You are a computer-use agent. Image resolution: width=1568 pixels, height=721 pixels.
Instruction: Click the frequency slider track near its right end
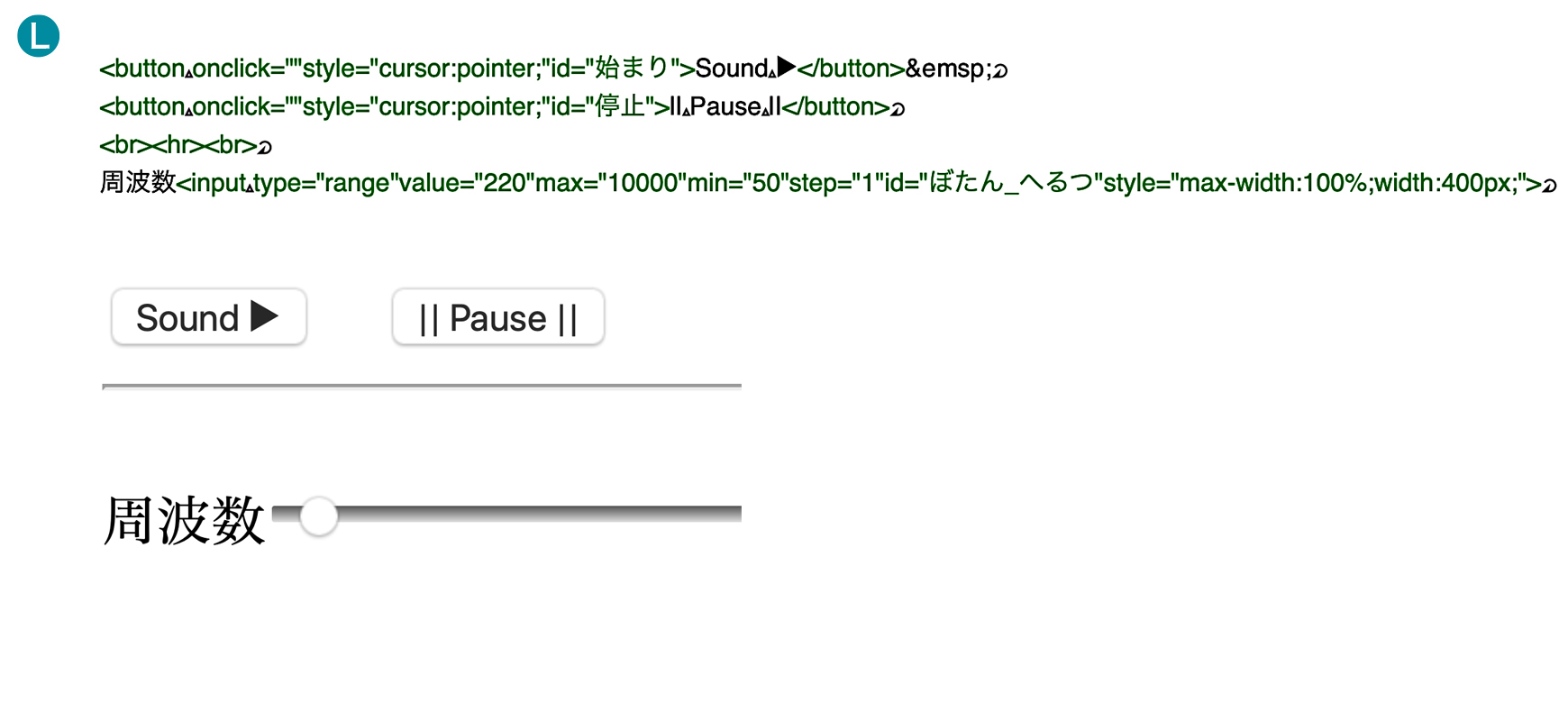click(x=721, y=514)
